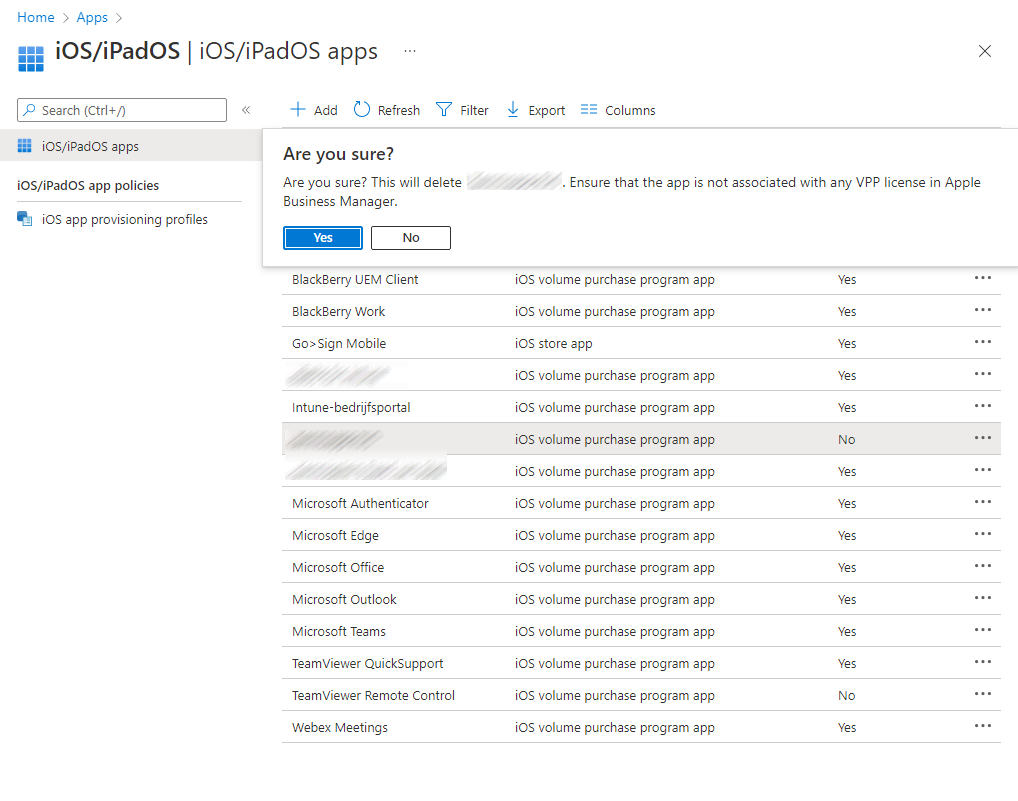Go to the Home breadcrumb
Viewport: 1018px width, 801px height.
[36, 17]
